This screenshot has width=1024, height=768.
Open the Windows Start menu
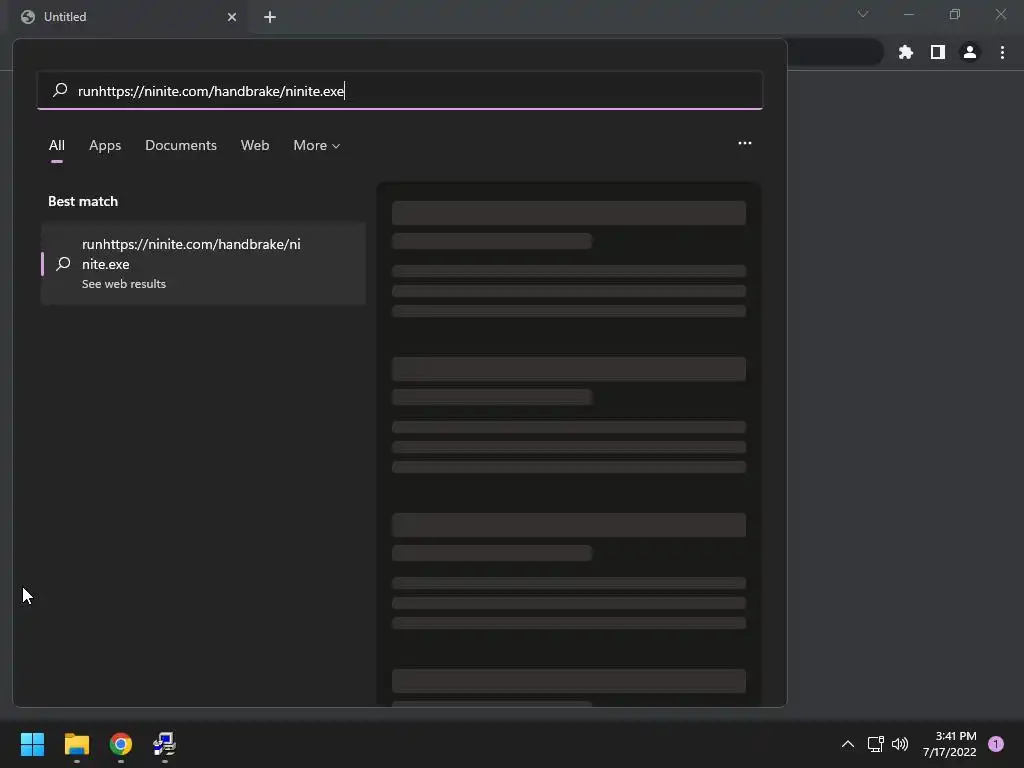(x=32, y=744)
